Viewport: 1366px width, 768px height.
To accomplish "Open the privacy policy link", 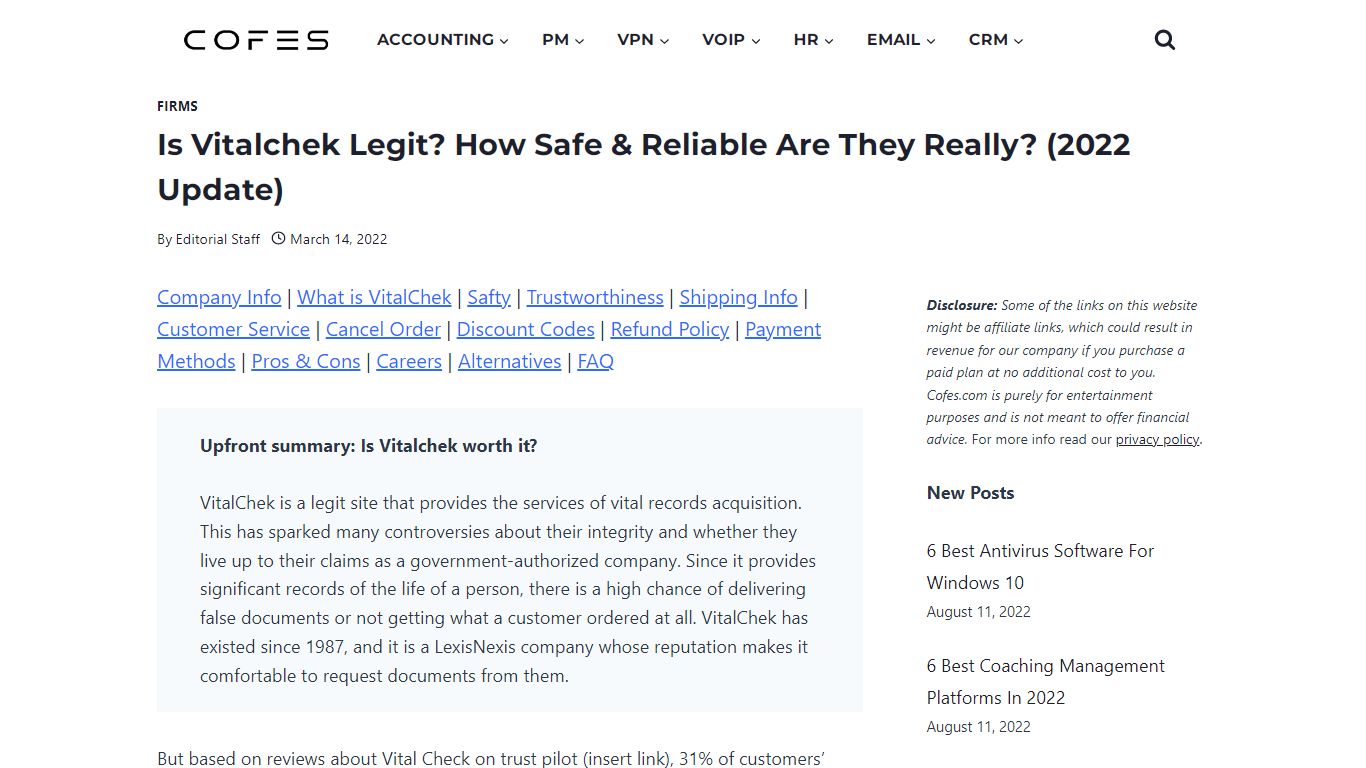I will [x=1157, y=439].
